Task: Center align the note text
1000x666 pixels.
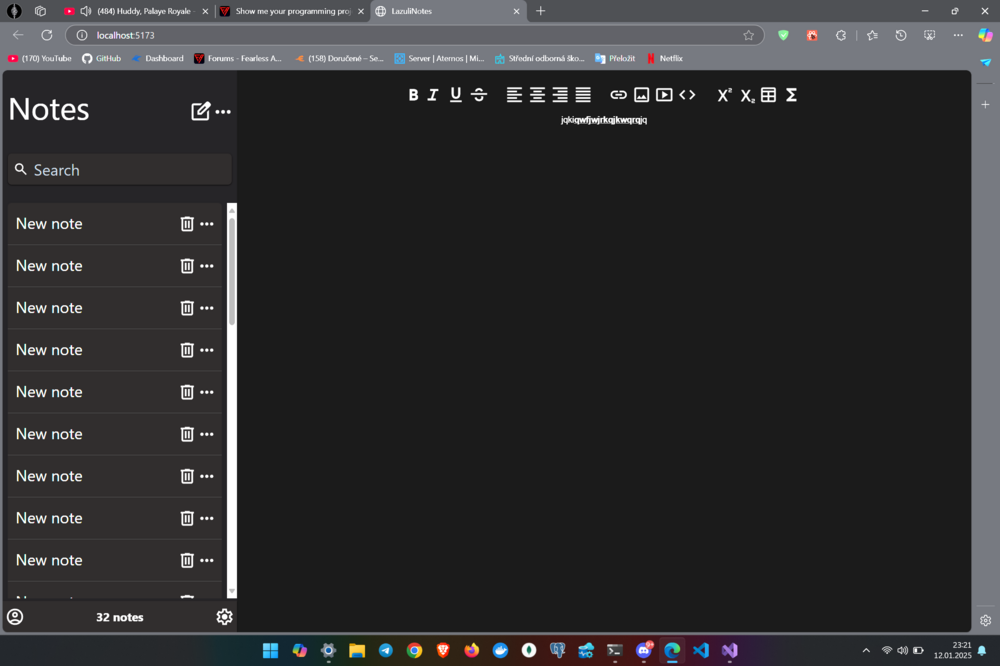Action: click(538, 95)
